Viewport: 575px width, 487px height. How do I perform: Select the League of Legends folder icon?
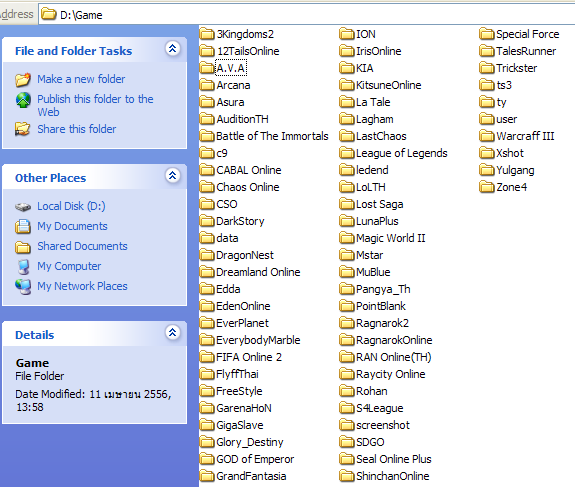347,153
